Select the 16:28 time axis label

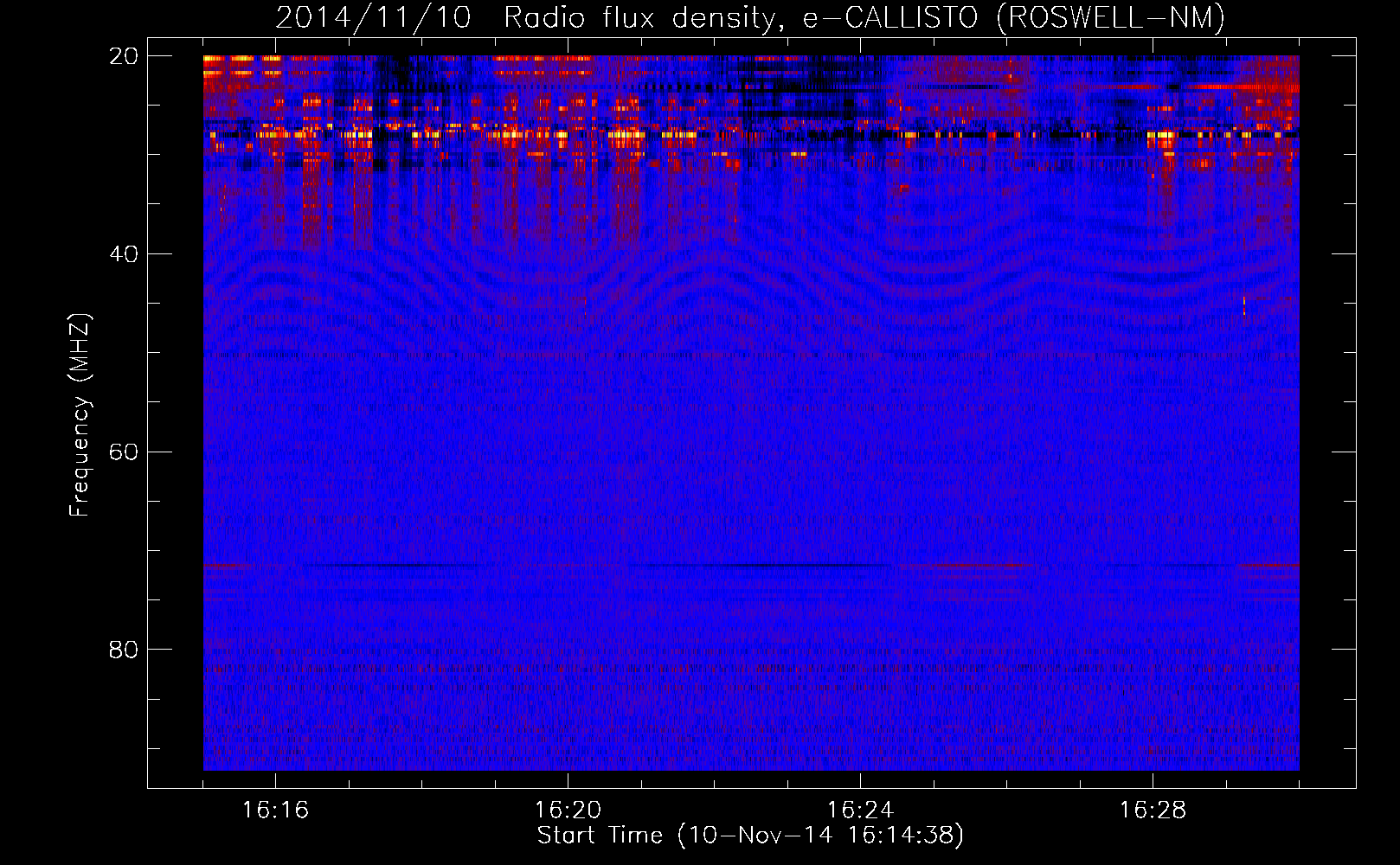click(1153, 811)
